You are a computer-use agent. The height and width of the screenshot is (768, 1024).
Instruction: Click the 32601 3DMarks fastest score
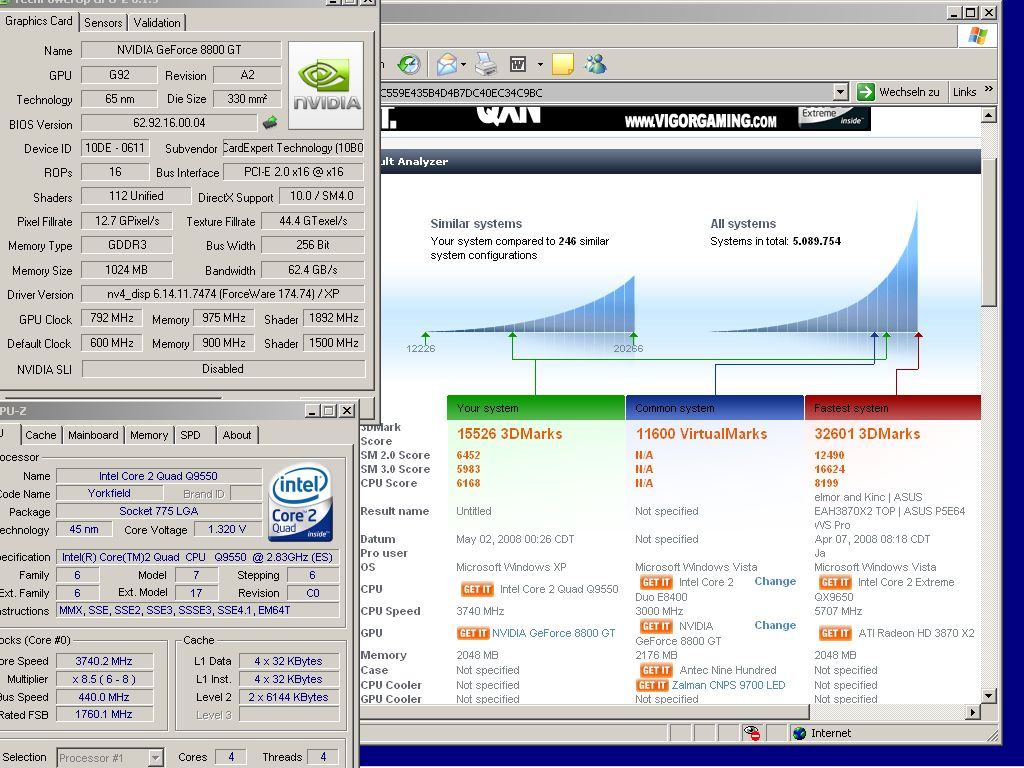[867, 434]
